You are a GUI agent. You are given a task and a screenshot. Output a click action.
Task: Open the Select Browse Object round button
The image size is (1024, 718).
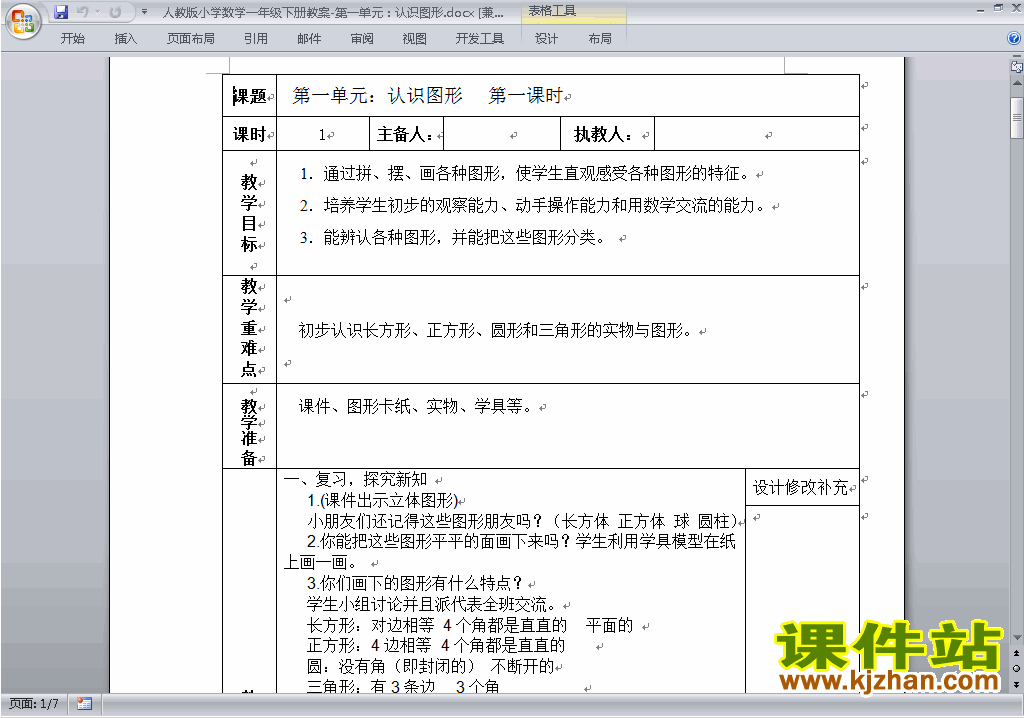[x=1016, y=668]
